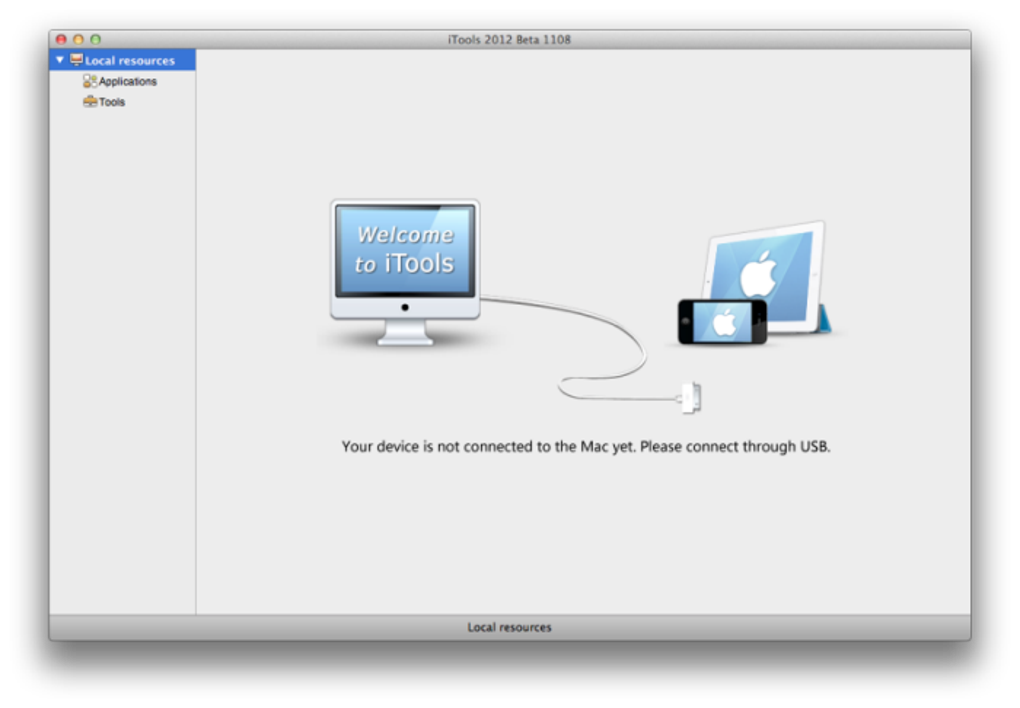
Task: Click the 'Your device is not connected' message
Action: [x=586, y=446]
